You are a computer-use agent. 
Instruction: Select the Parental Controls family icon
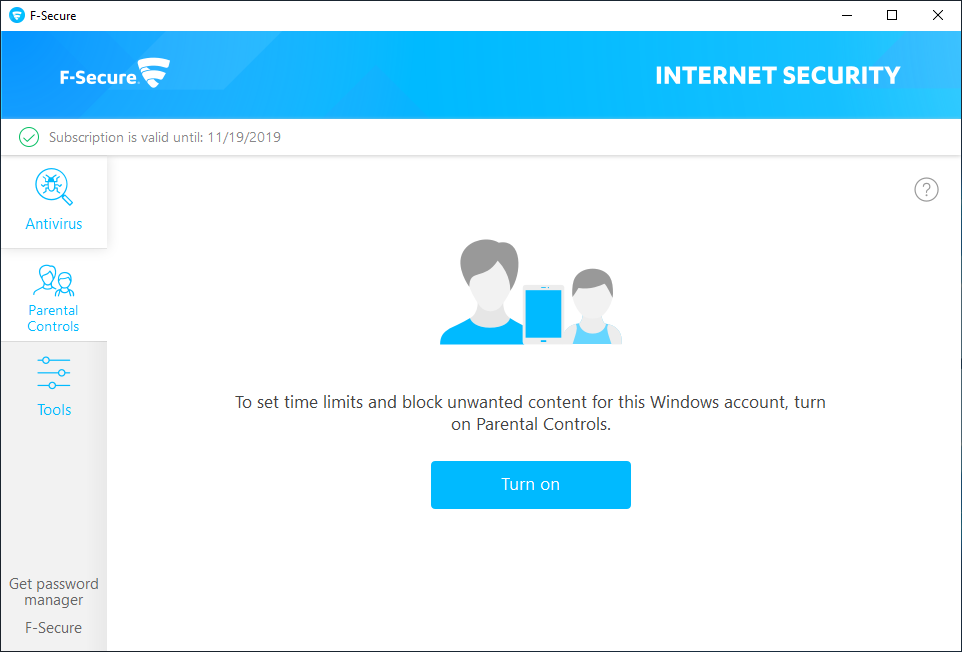coord(53,280)
